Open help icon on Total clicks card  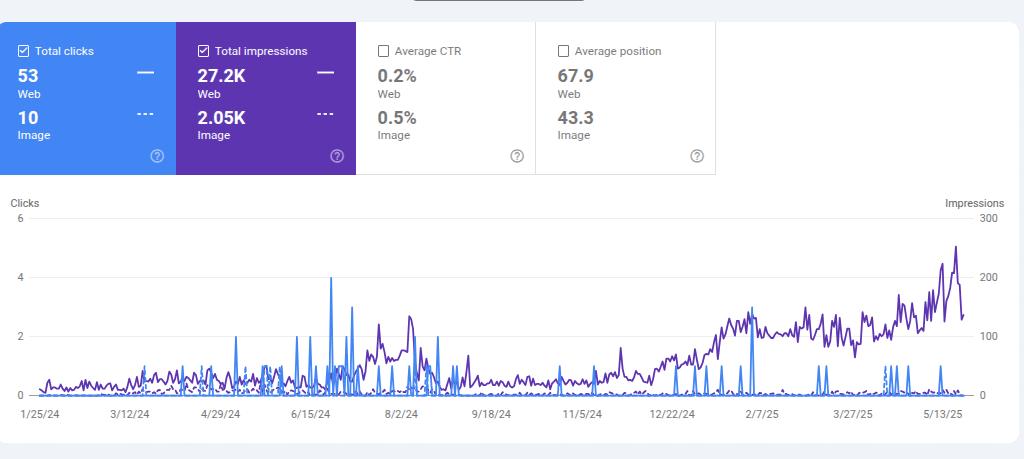(x=157, y=156)
